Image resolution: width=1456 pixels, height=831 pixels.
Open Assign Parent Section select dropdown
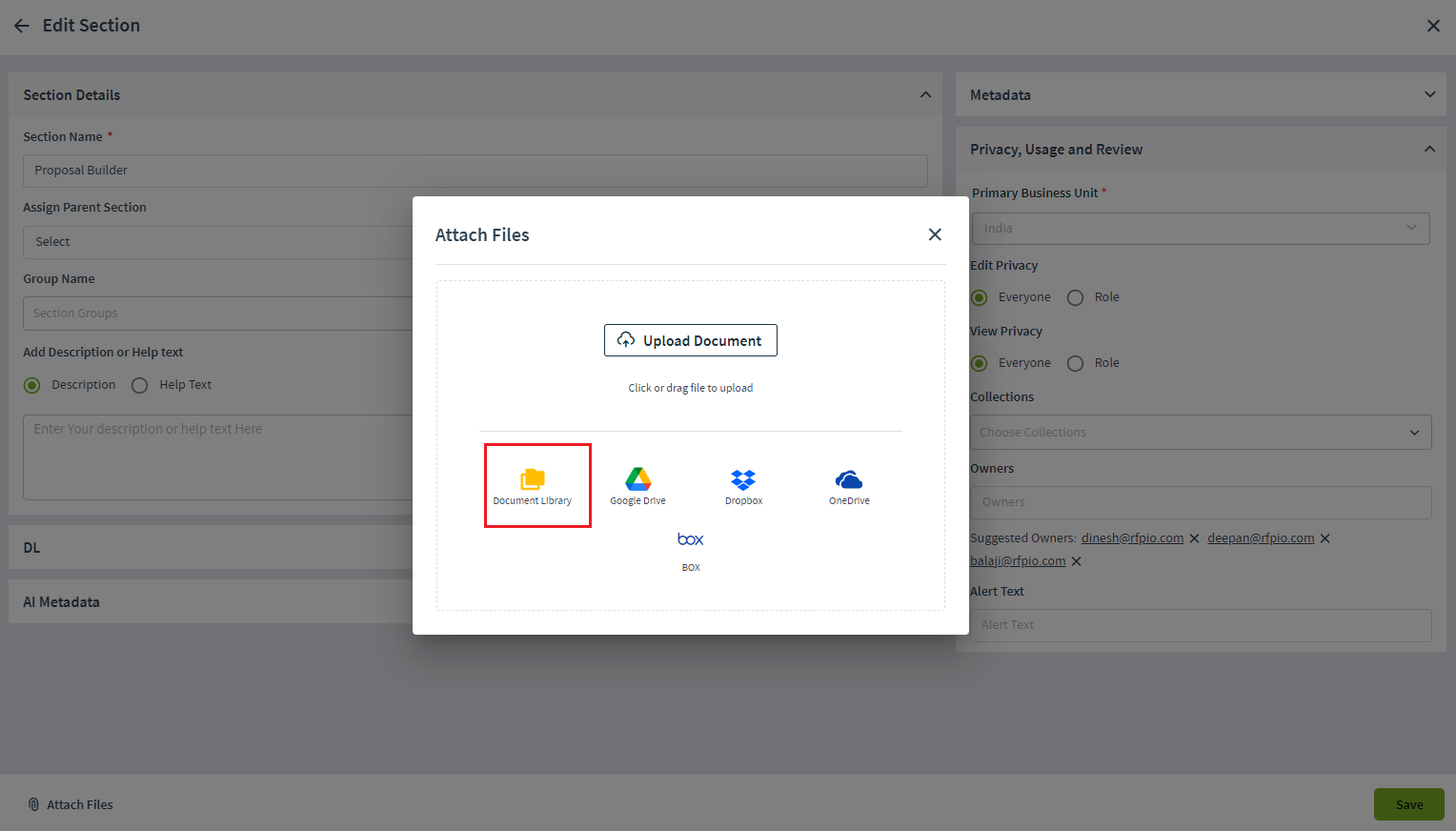pos(218,242)
